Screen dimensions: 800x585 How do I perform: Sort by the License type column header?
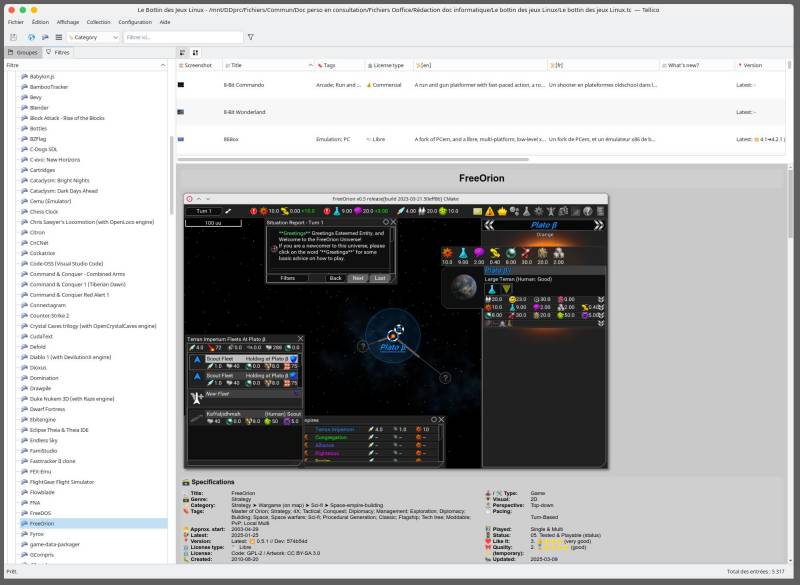point(388,65)
